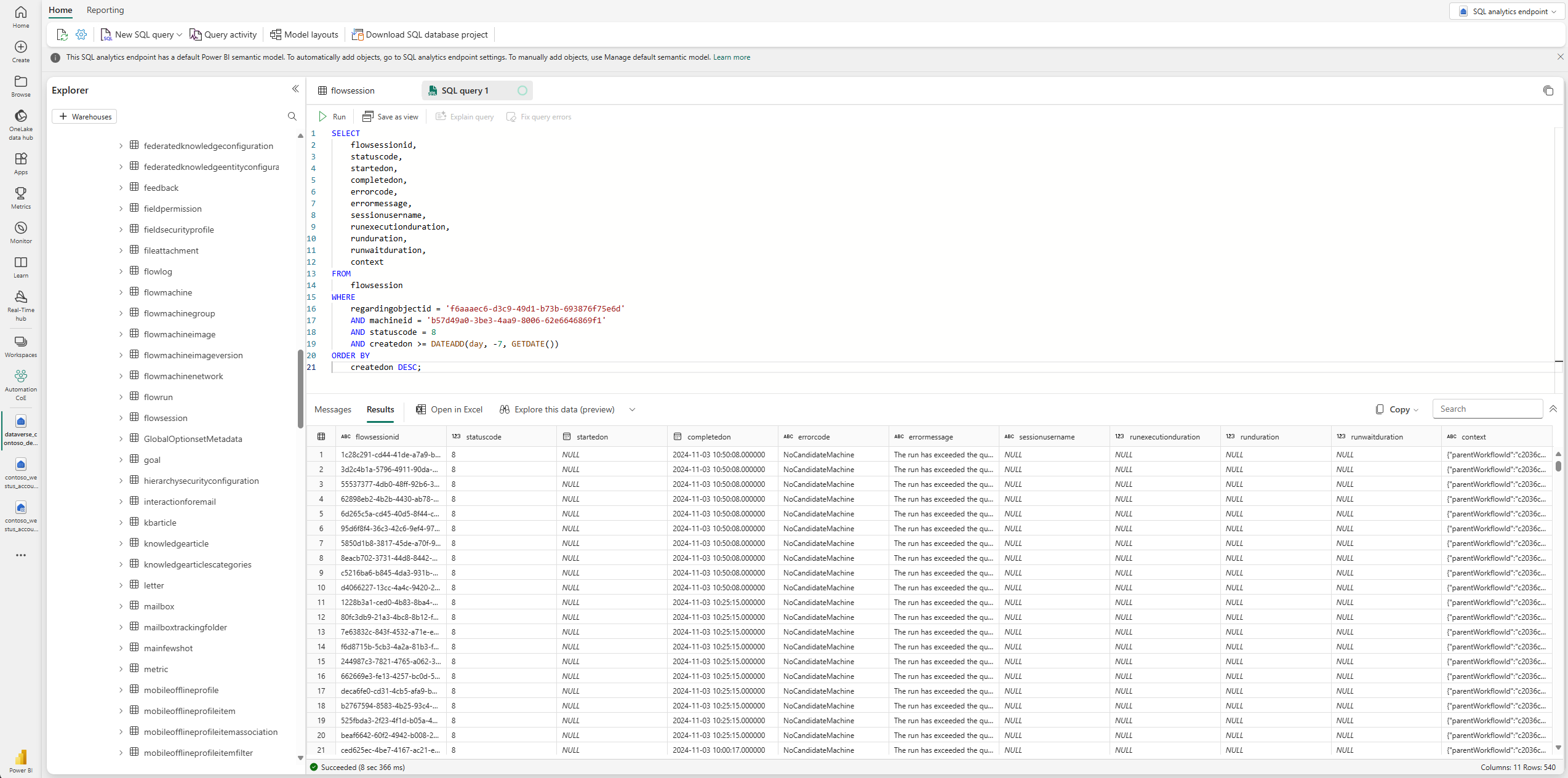Click the Save as view icon
The height and width of the screenshot is (778, 1568).
368,116
